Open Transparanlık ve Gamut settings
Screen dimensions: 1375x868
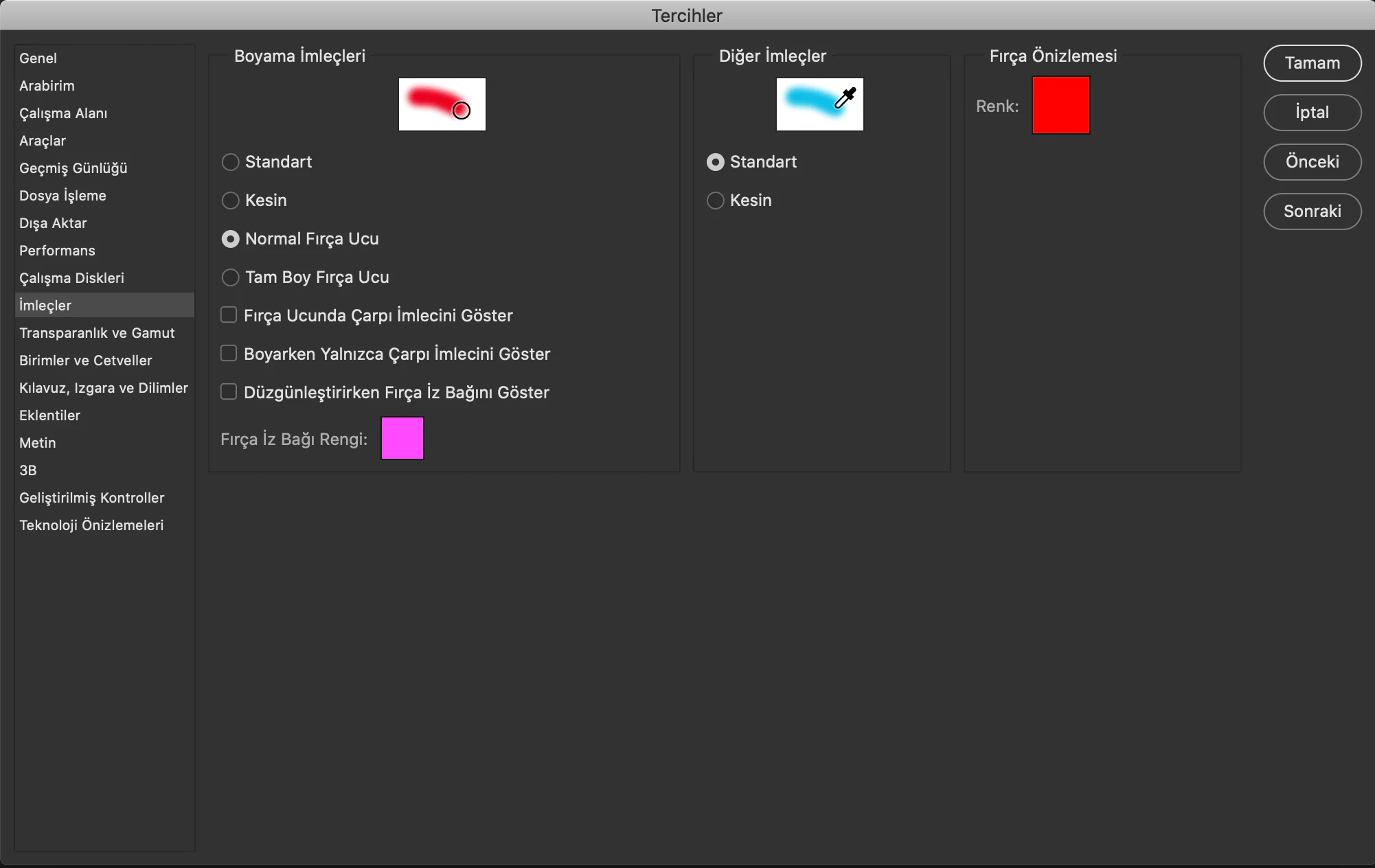click(97, 333)
